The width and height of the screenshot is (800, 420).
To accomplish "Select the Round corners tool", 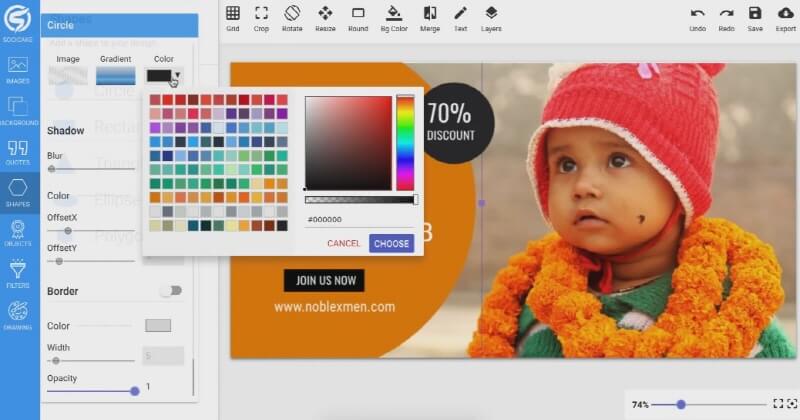I will tap(358, 18).
